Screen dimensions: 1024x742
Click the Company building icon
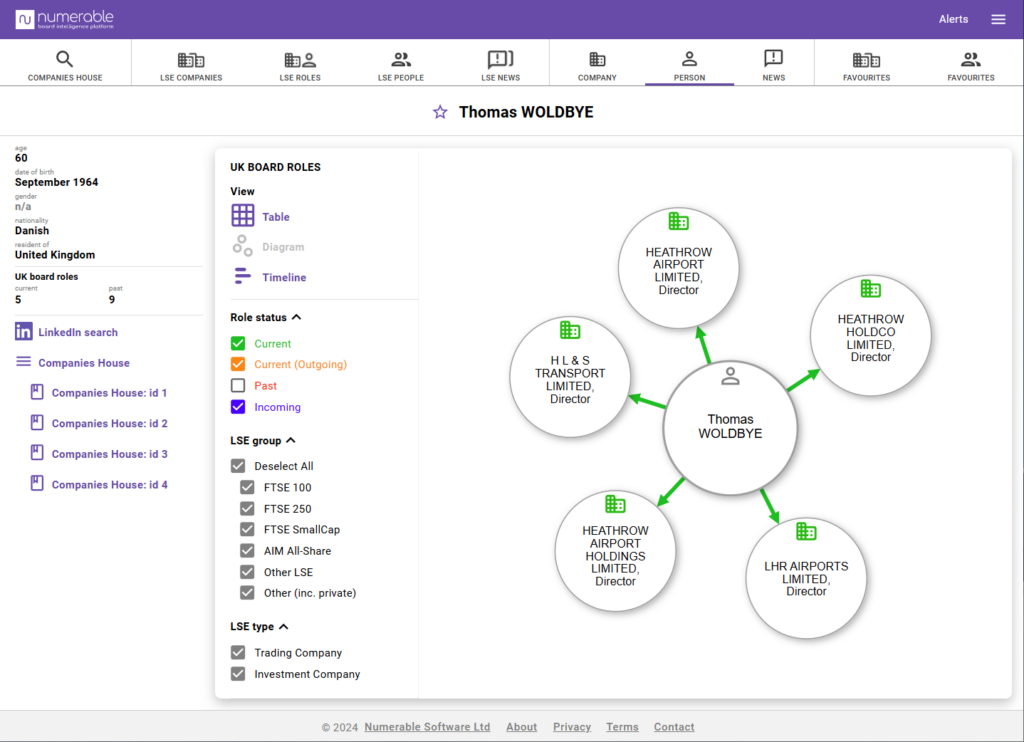click(x=597, y=59)
